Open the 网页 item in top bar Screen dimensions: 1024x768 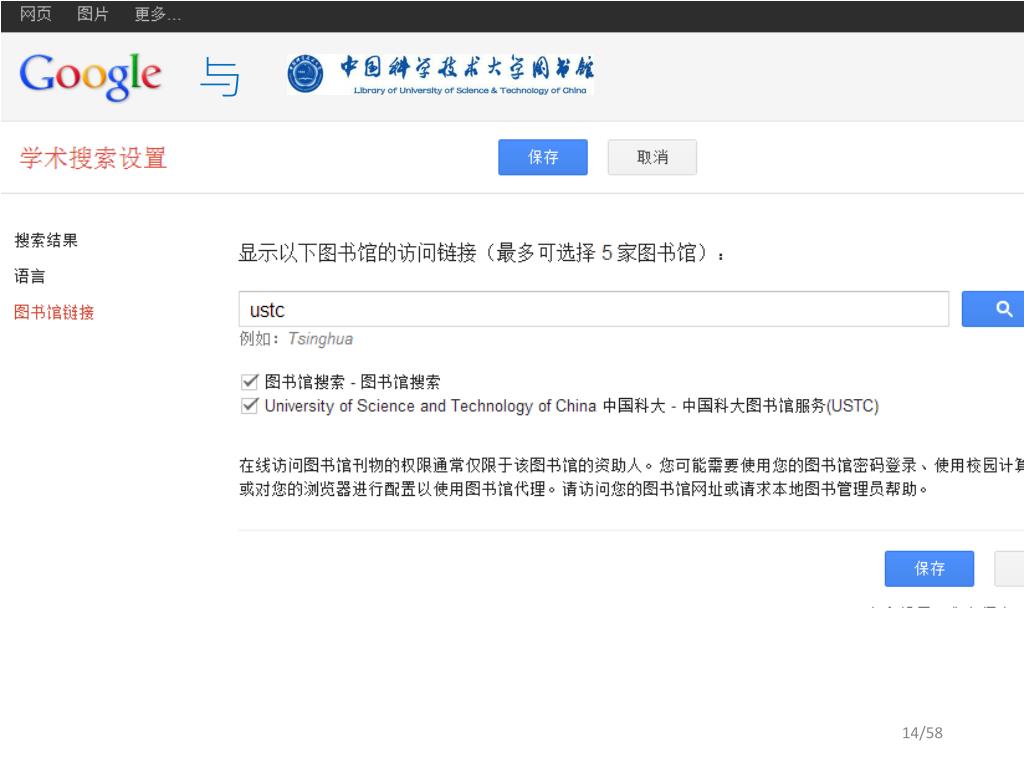35,14
